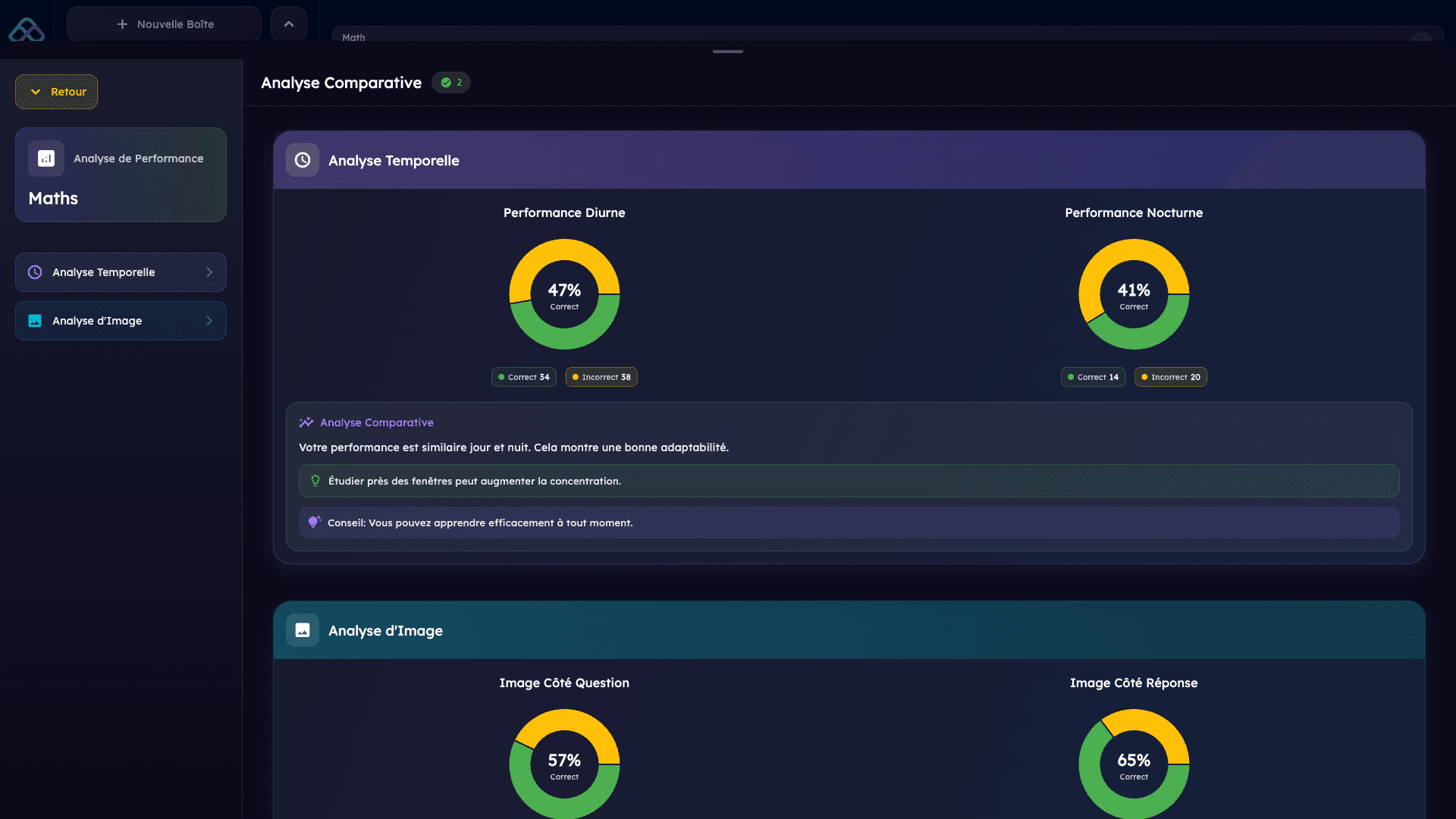The width and height of the screenshot is (1456, 819).
Task: Expand the Analyse Temporelle sidebar entry chevron
Action: pos(210,272)
